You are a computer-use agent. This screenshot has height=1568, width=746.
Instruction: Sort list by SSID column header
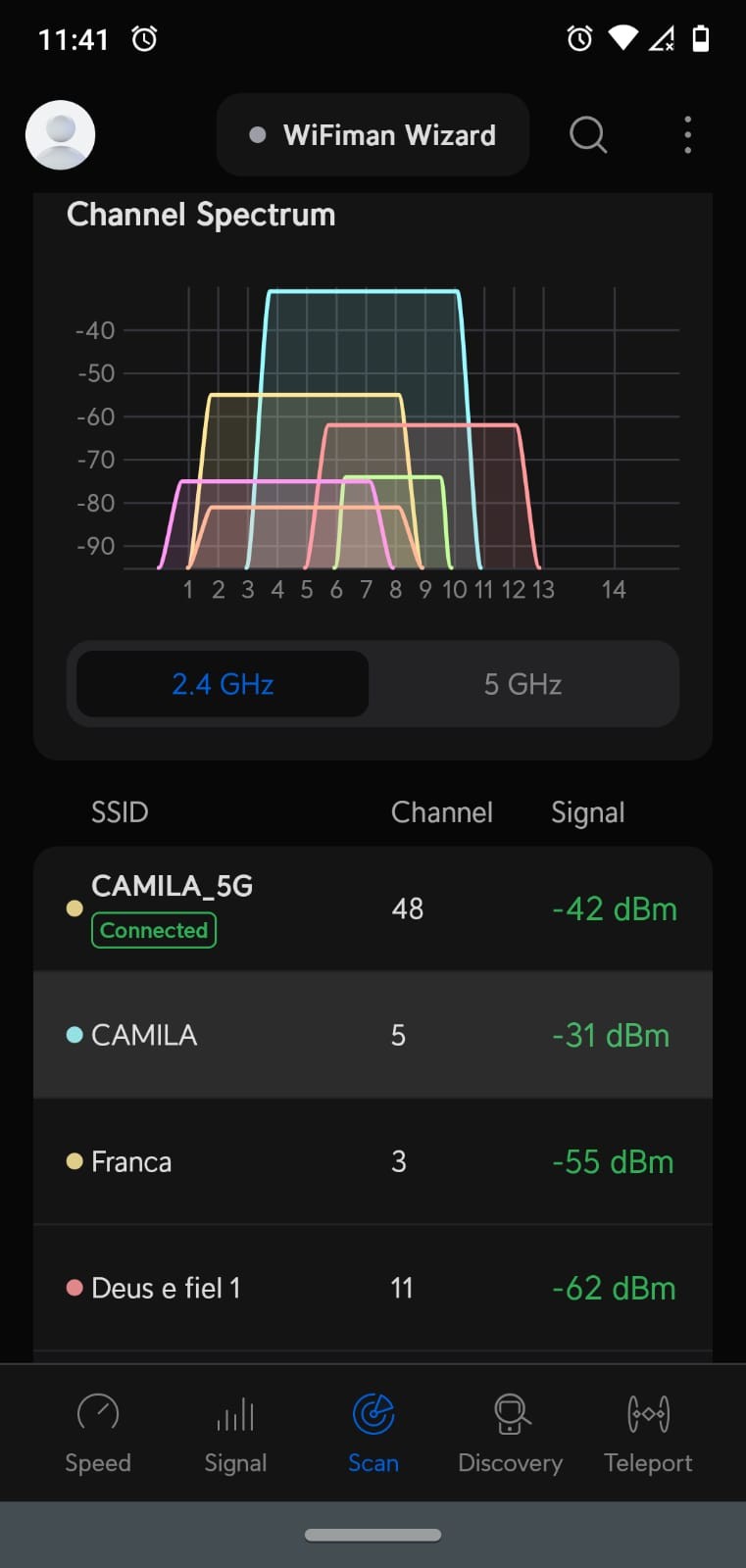[120, 812]
